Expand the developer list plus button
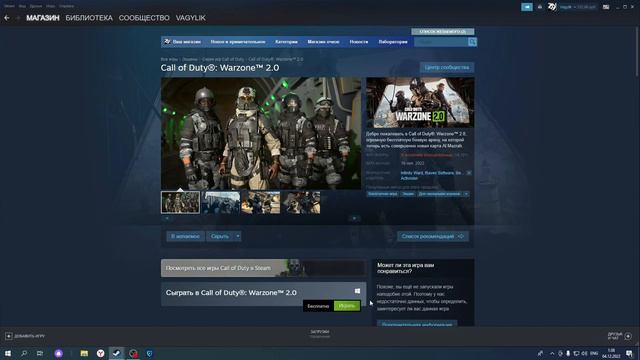 [x=469, y=173]
